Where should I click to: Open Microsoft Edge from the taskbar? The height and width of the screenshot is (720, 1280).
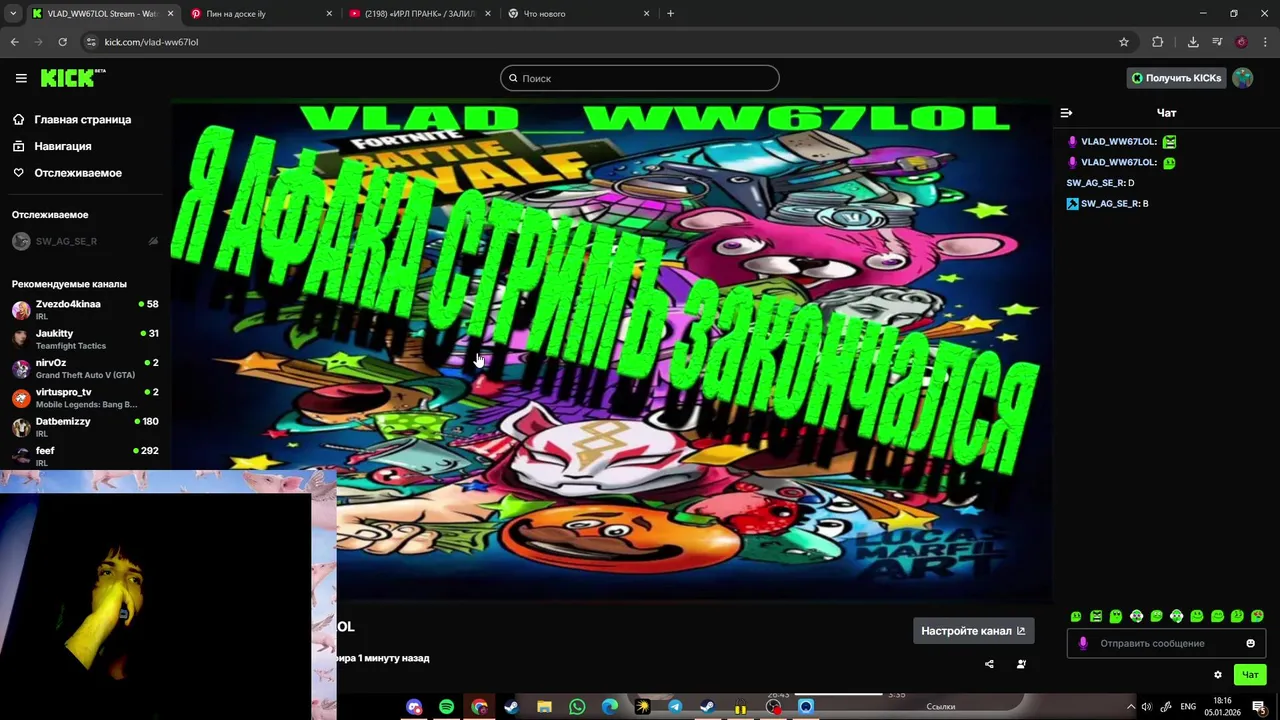(609, 707)
